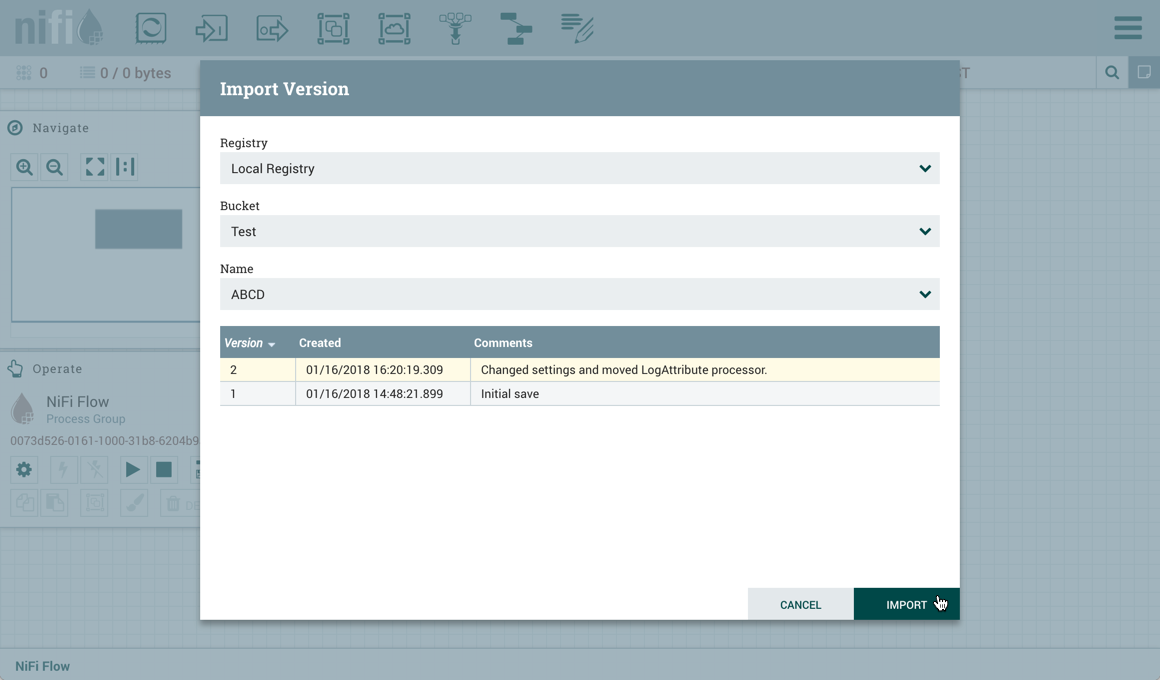Screen dimensions: 1160x680
Task: Open the global hamburger menu
Action: tap(1128, 28)
